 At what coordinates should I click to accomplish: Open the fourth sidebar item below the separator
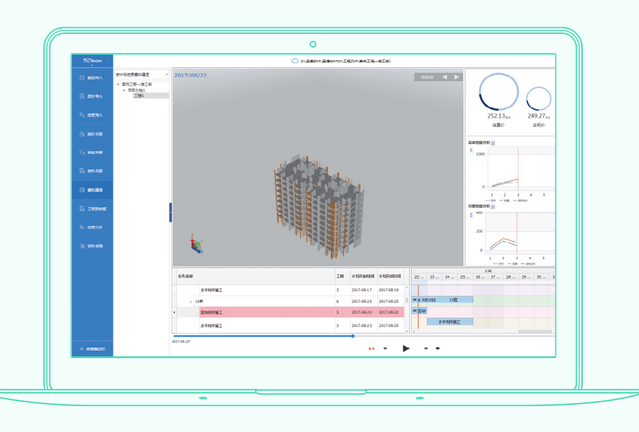pos(92,134)
